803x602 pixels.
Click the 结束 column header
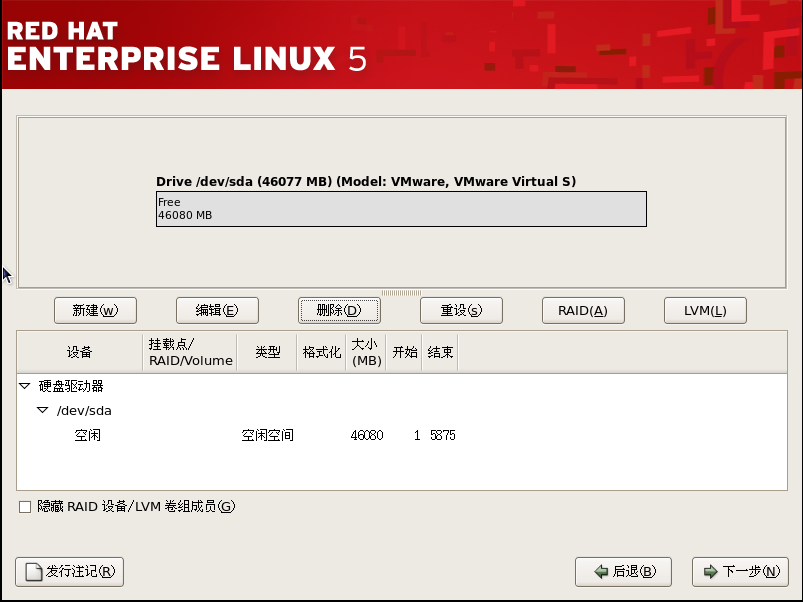[x=440, y=352]
